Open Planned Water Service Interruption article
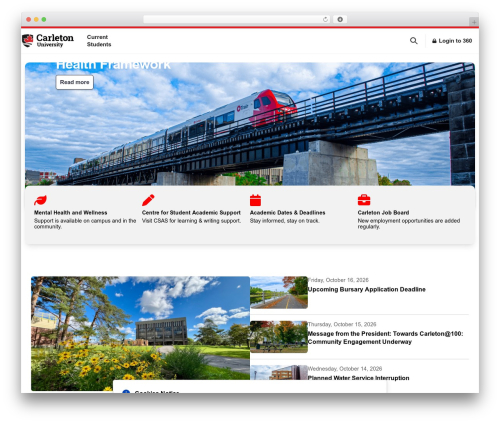The width and height of the screenshot is (500, 423). pyautogui.click(x=358, y=378)
